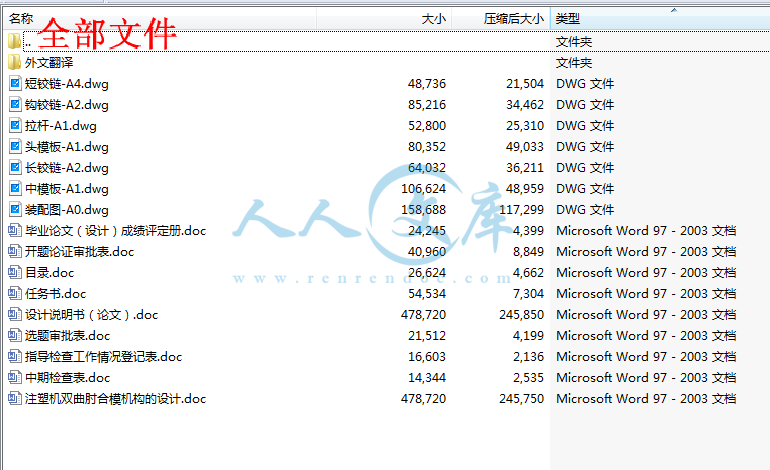Click the DWG icon for 装配图-A0.dwg
The width and height of the screenshot is (770, 470).
pyautogui.click(x=15, y=210)
